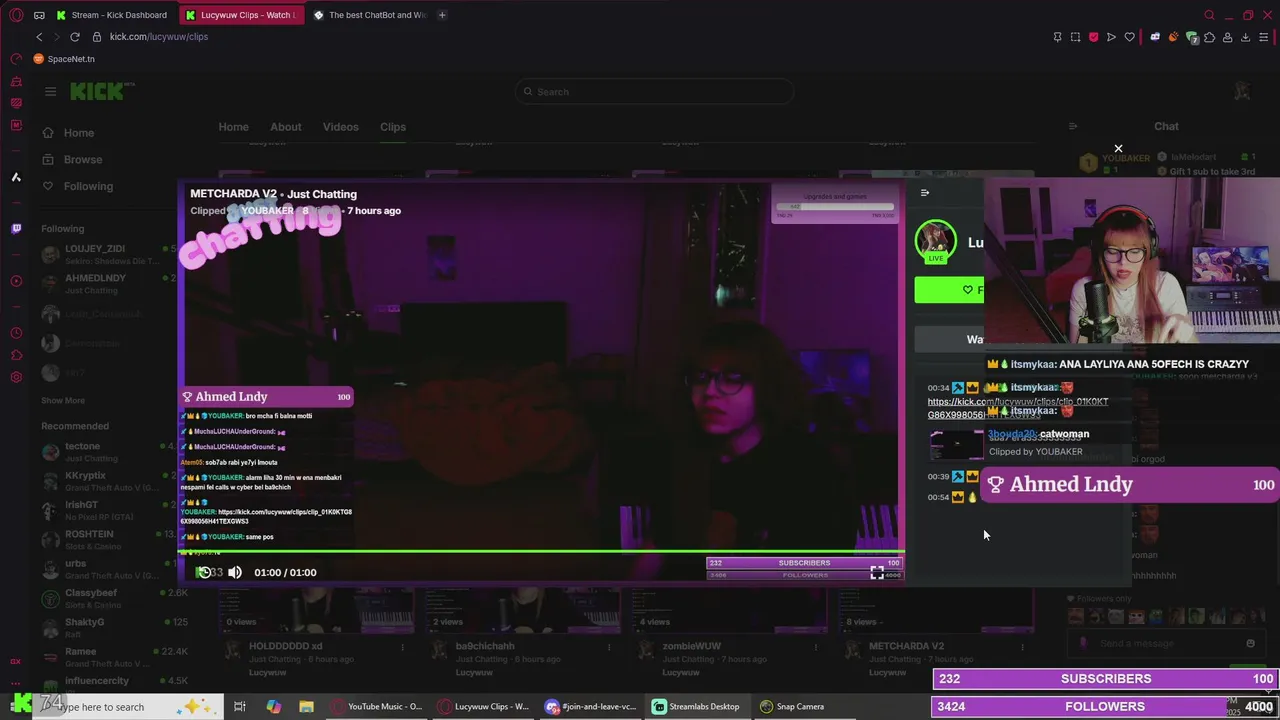Open LOUJEY_ZIDI in the following list
This screenshot has height=720, width=1280.
click(x=108, y=254)
